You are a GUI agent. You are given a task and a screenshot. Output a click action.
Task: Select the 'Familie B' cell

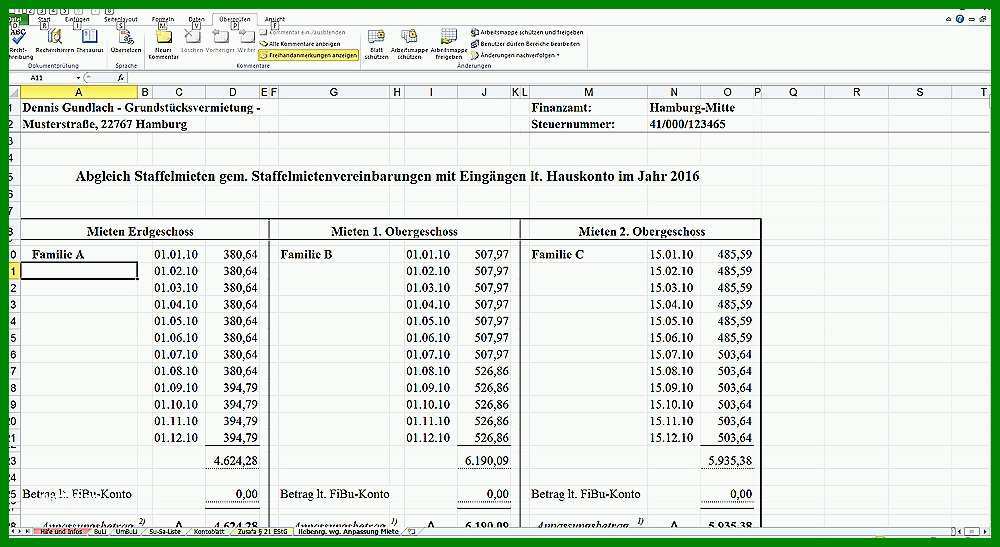click(334, 254)
